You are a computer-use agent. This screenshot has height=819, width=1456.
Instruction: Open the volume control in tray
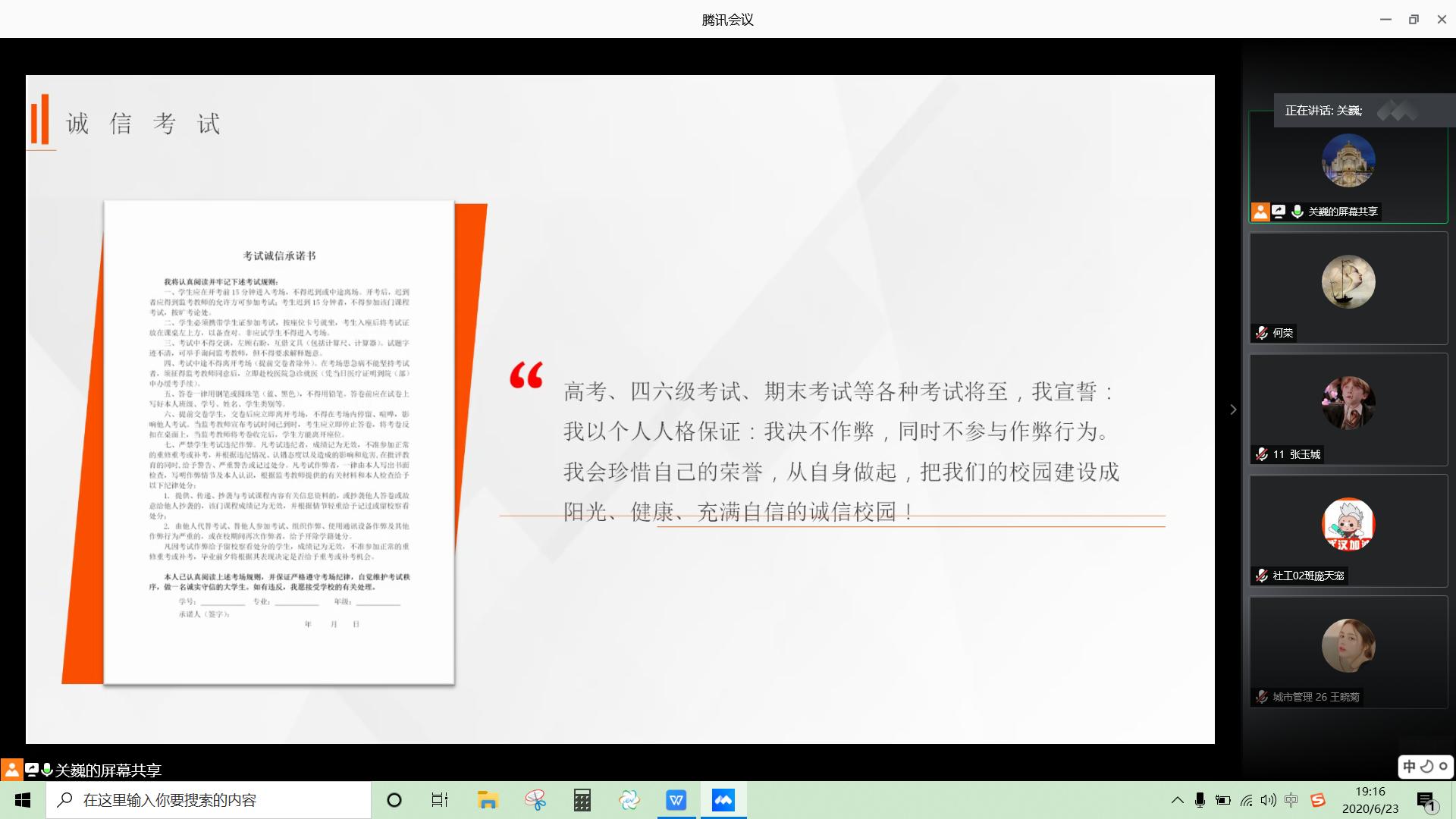tap(1268, 800)
